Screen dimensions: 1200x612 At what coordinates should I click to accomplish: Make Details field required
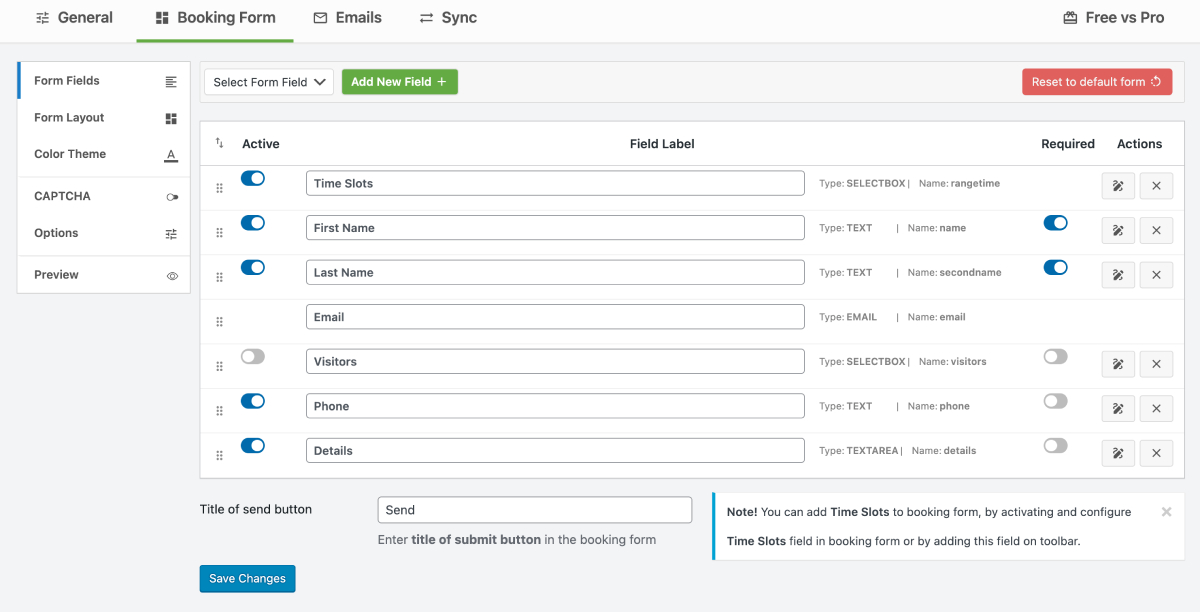pyautogui.click(x=1055, y=445)
